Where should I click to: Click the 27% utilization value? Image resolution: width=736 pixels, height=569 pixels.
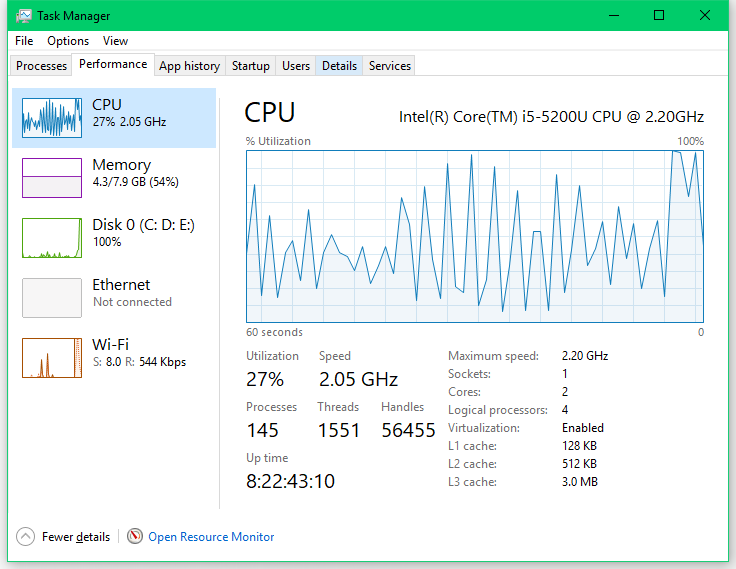click(265, 379)
